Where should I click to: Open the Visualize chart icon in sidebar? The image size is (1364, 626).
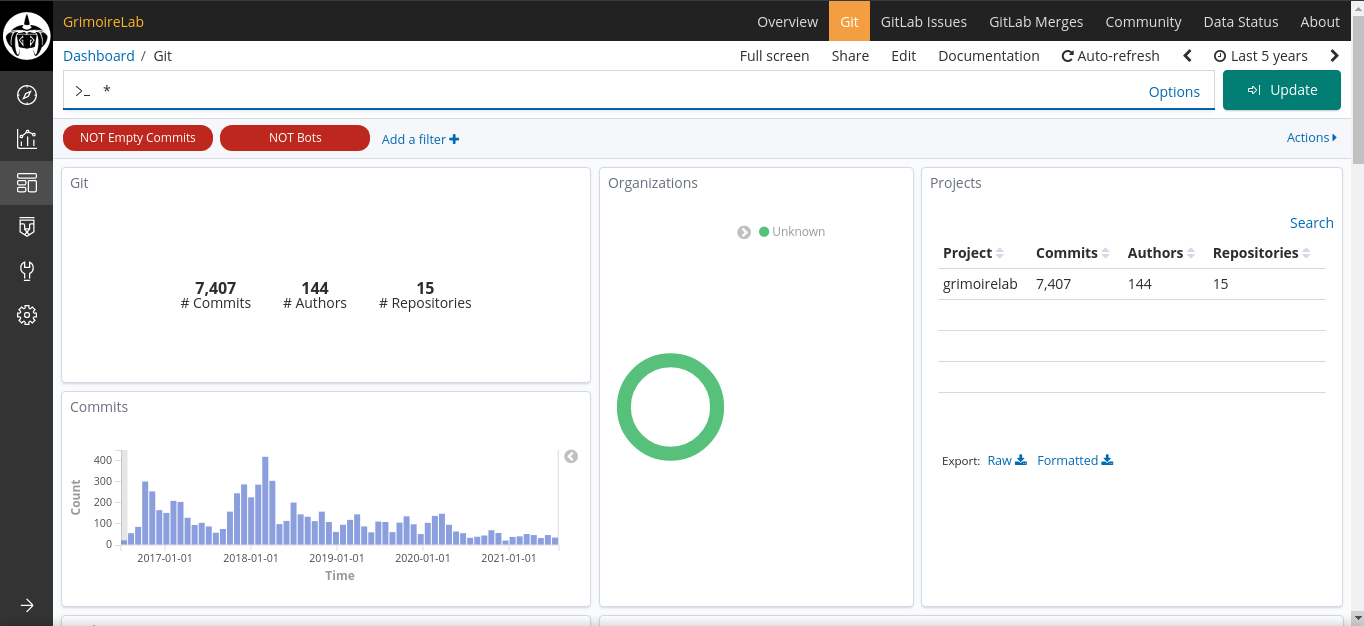(x=27, y=139)
